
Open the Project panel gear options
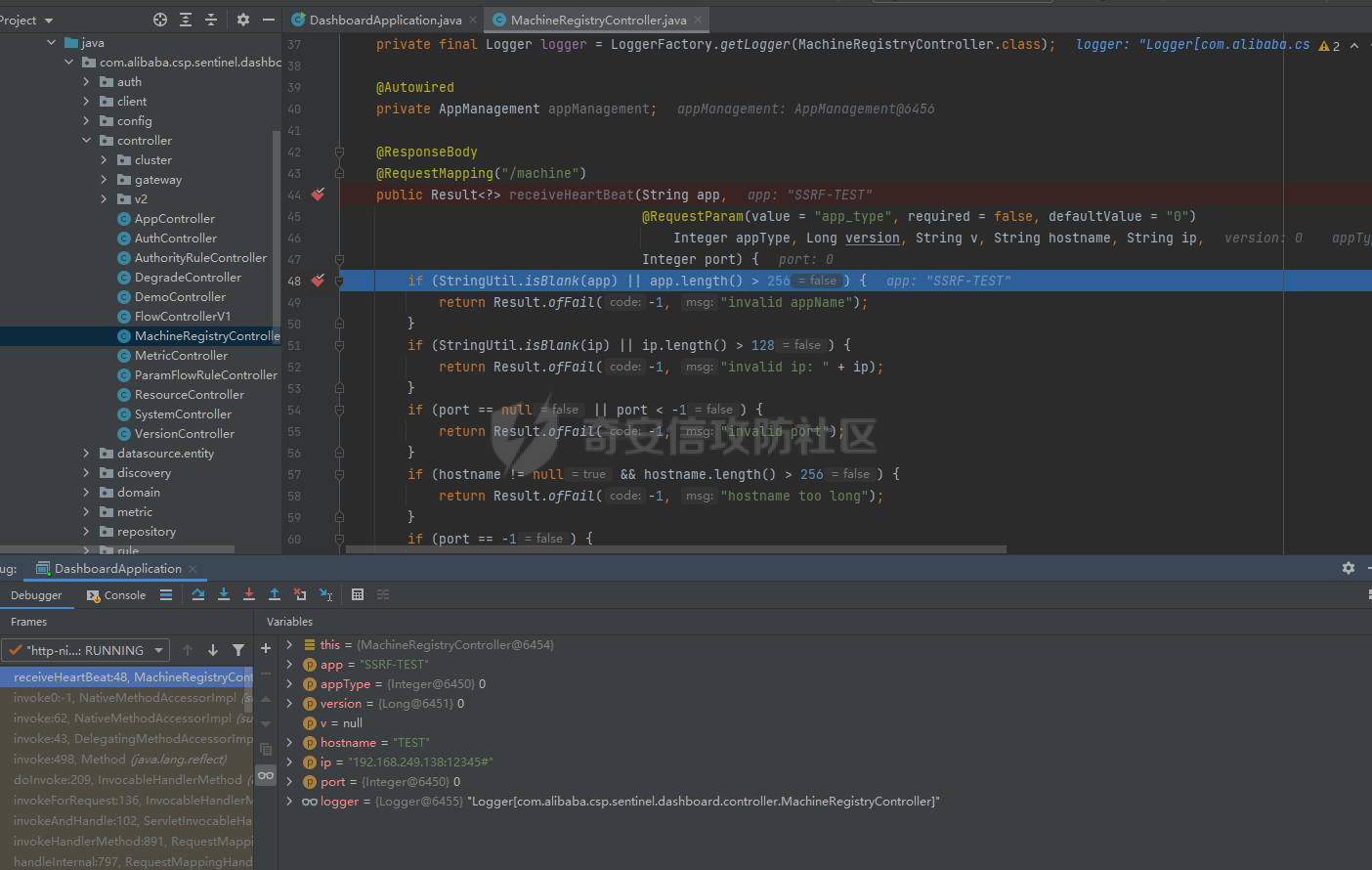point(243,20)
